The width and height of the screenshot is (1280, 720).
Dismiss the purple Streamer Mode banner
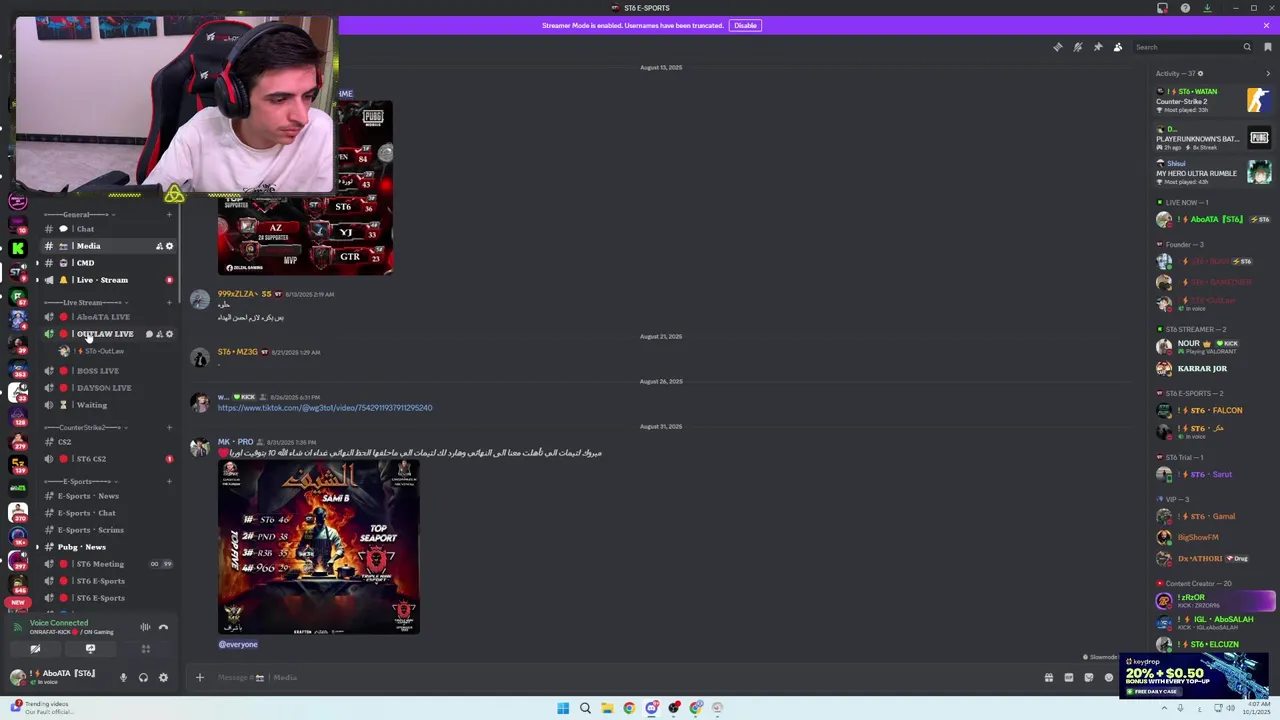tap(1266, 25)
